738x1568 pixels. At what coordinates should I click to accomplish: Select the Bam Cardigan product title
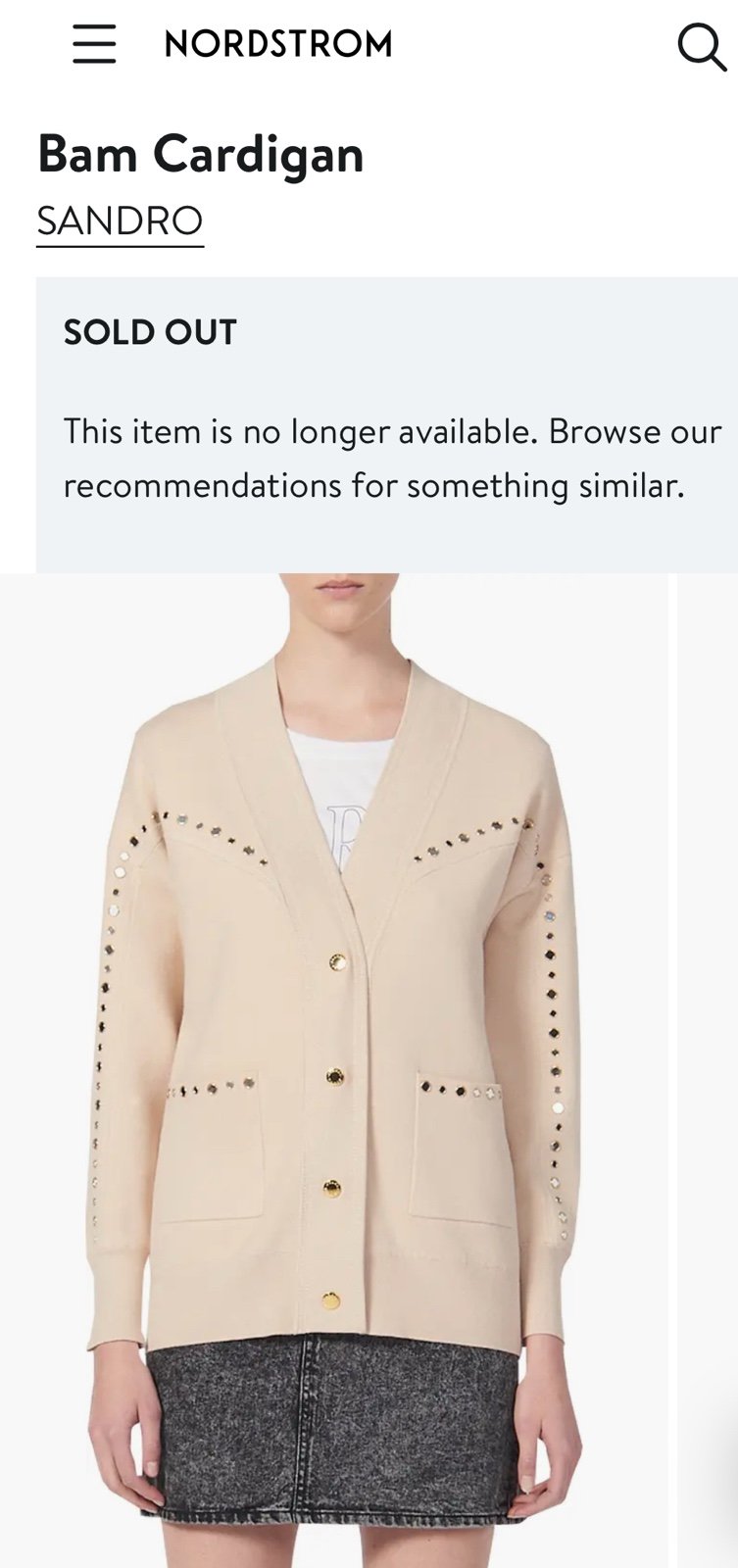point(200,154)
